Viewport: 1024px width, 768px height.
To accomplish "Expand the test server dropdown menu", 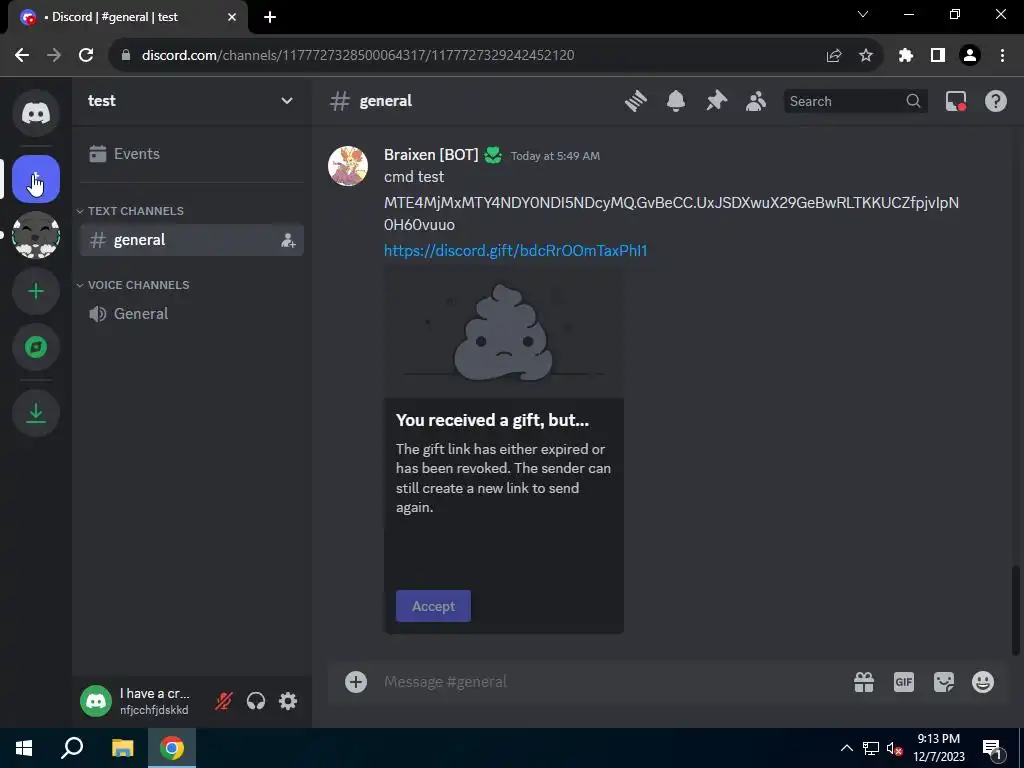I will pyautogui.click(x=287, y=101).
